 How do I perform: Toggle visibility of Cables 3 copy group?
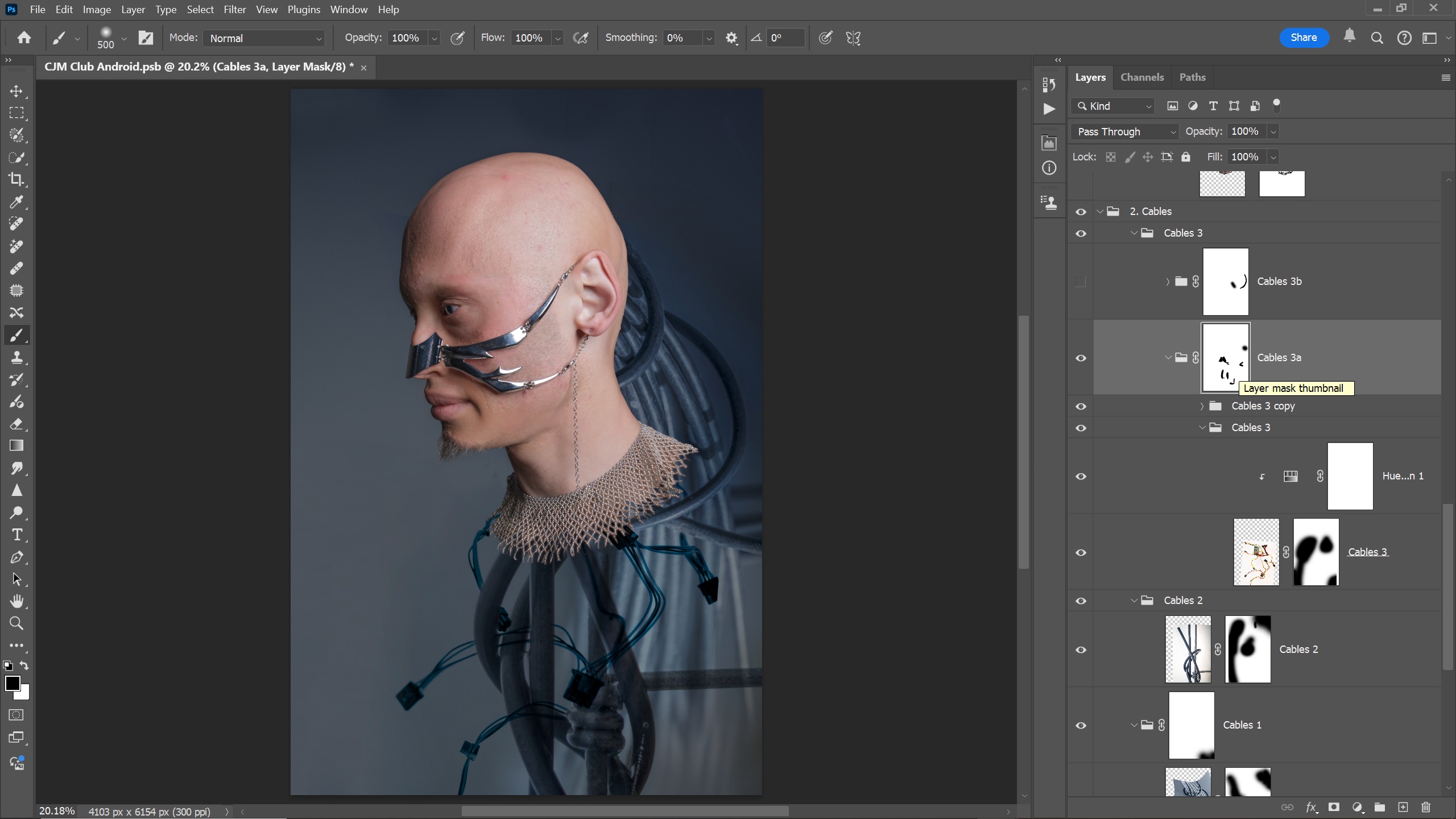1081,406
